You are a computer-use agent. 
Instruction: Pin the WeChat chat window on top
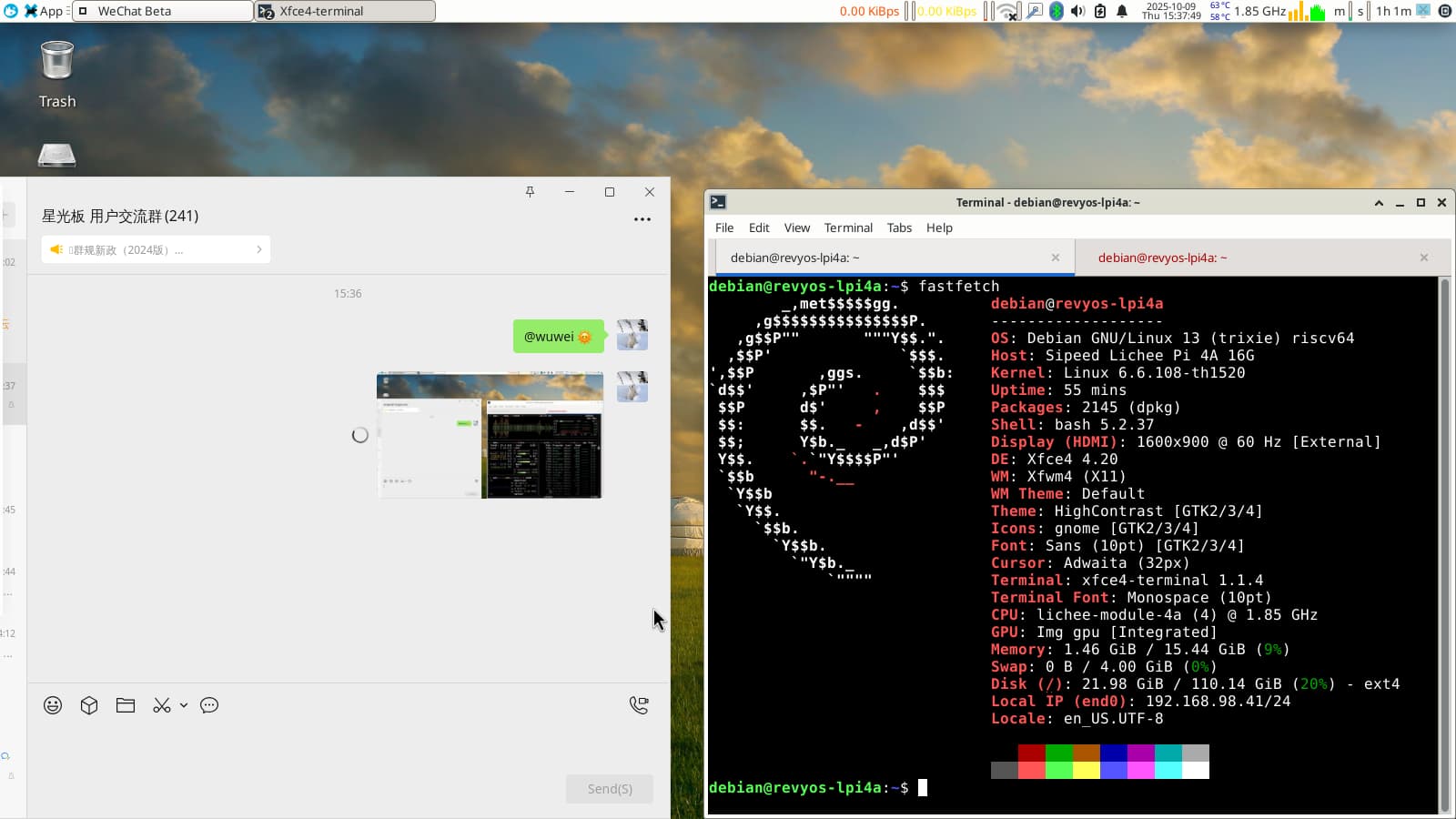point(530,192)
